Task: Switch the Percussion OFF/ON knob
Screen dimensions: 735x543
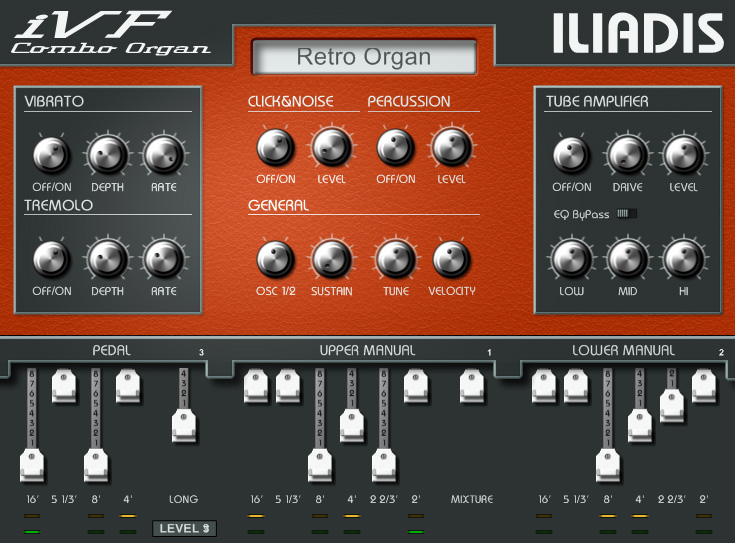Action: coord(396,147)
